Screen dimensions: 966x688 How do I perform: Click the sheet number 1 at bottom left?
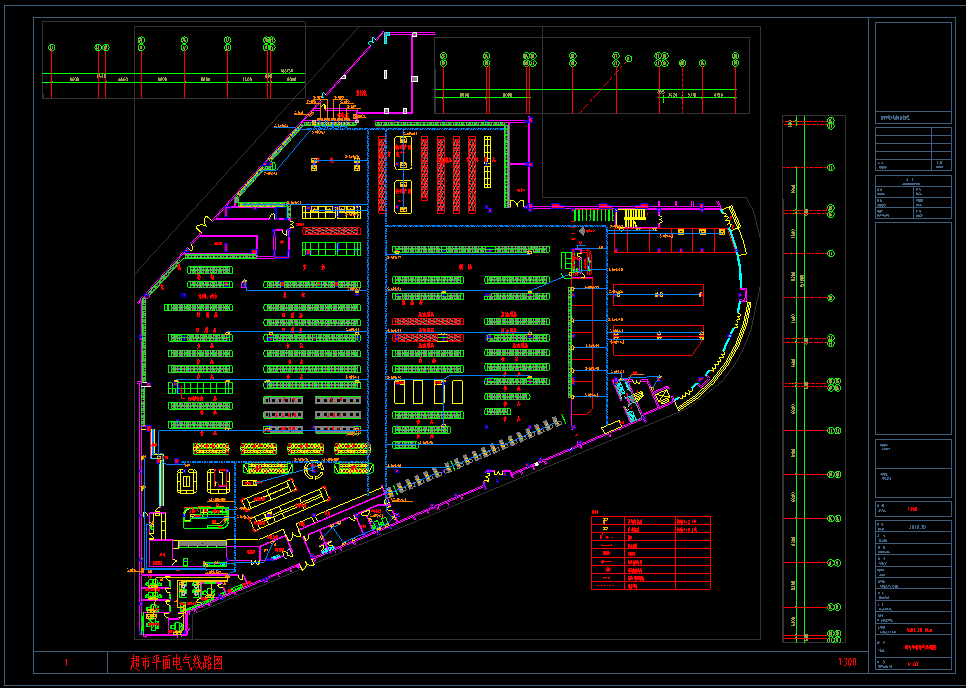(x=66, y=662)
